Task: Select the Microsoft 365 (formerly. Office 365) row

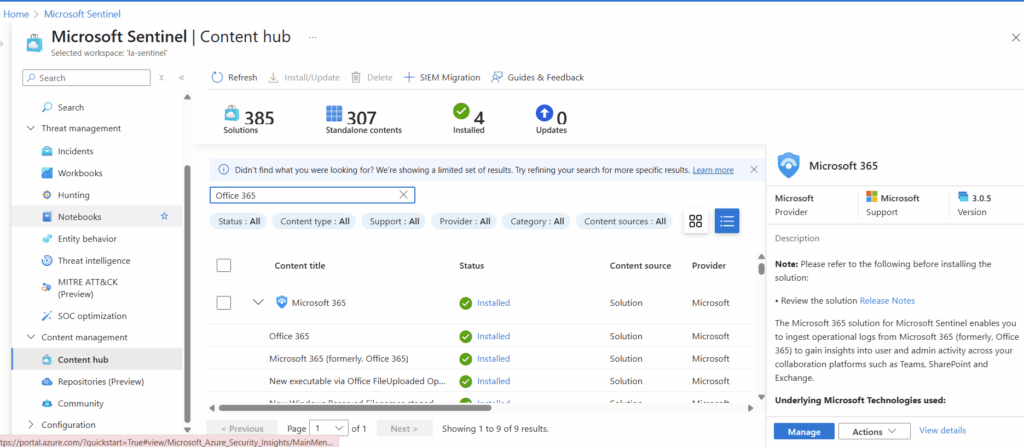Action: [483, 358]
